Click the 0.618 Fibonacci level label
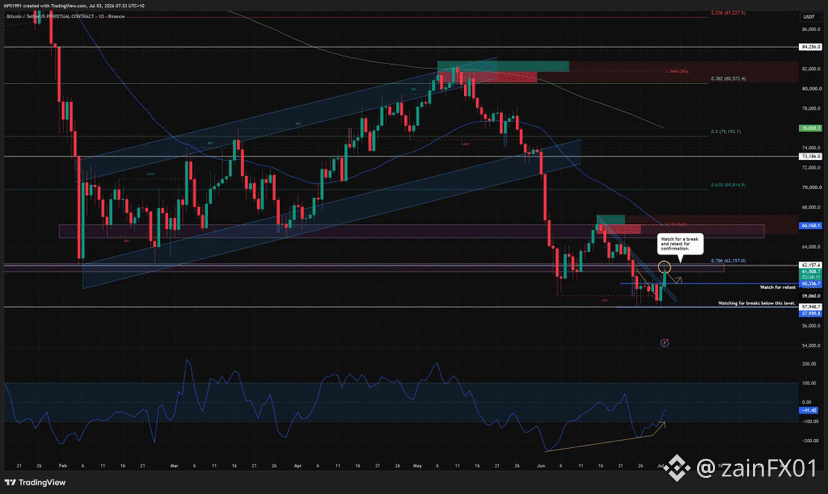Image resolution: width=828 pixels, height=494 pixels. 728,185
